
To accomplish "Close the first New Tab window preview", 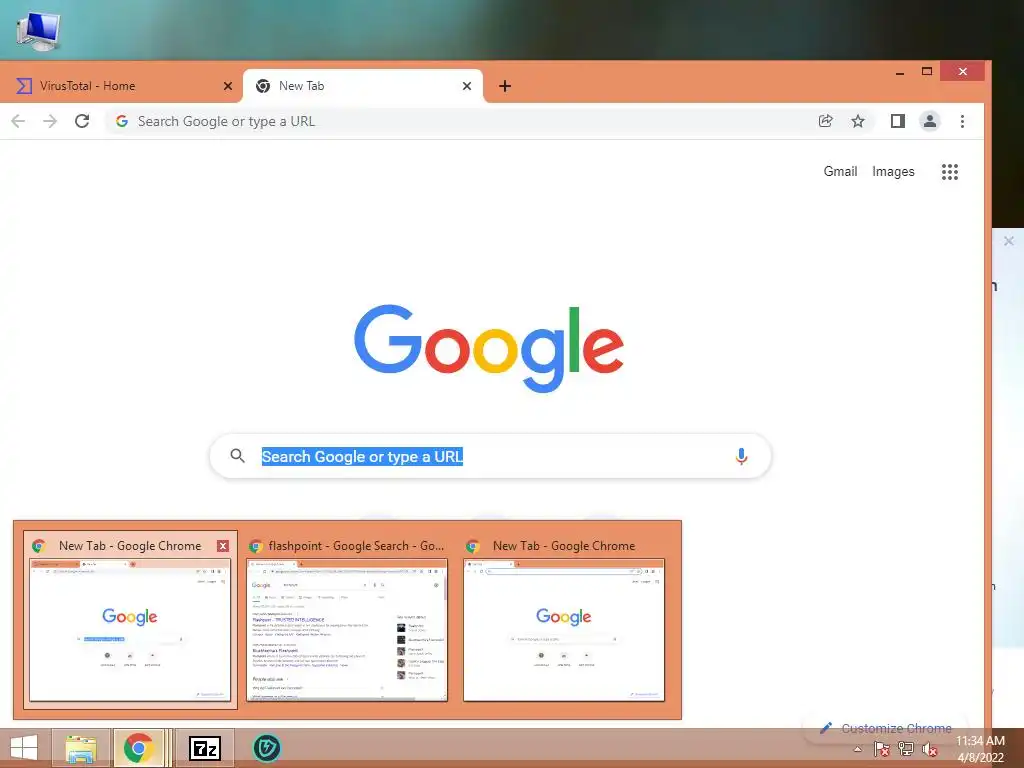I will click(223, 545).
